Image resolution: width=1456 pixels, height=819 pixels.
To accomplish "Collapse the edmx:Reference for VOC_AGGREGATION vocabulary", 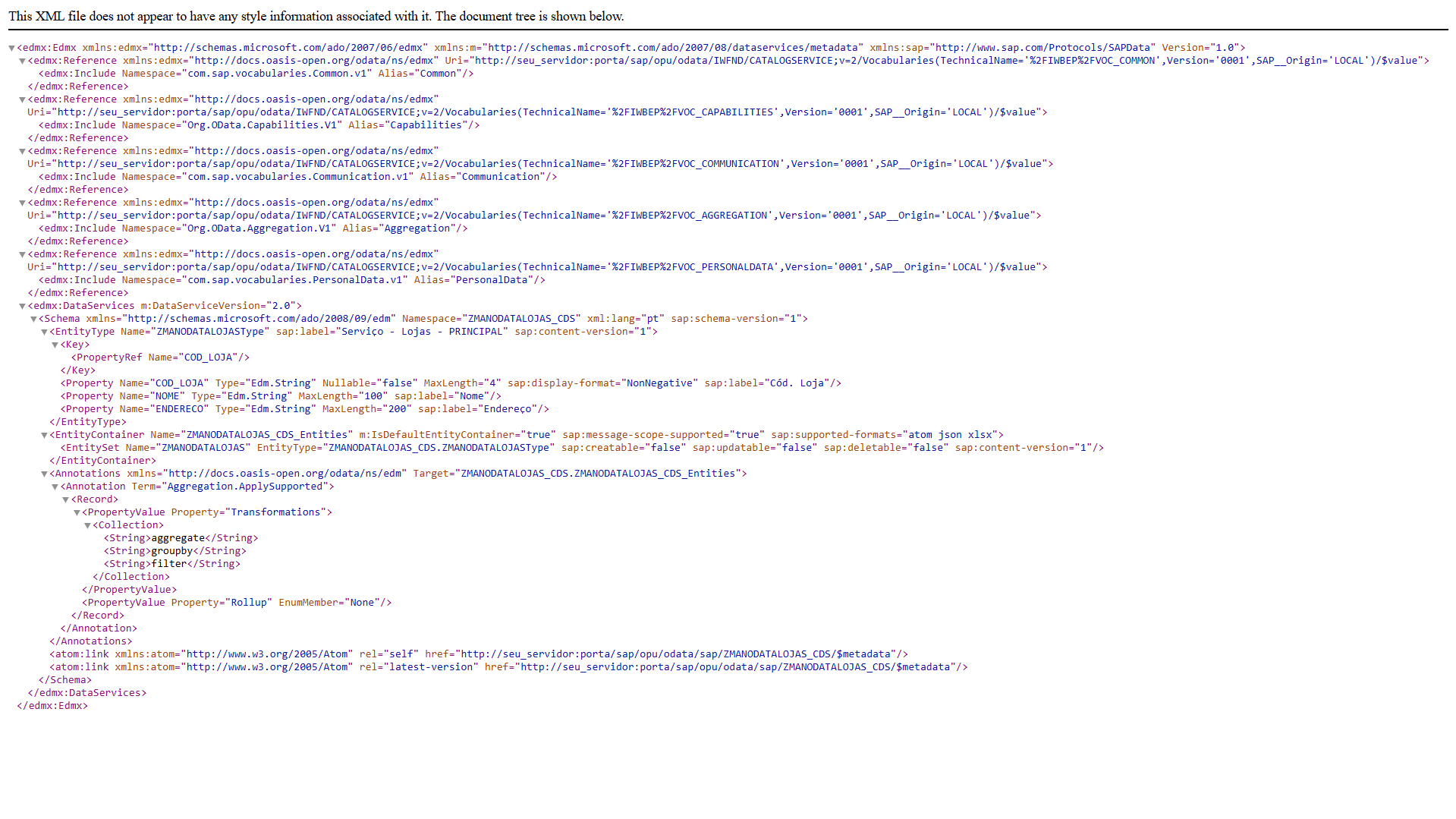I will 22,203.
